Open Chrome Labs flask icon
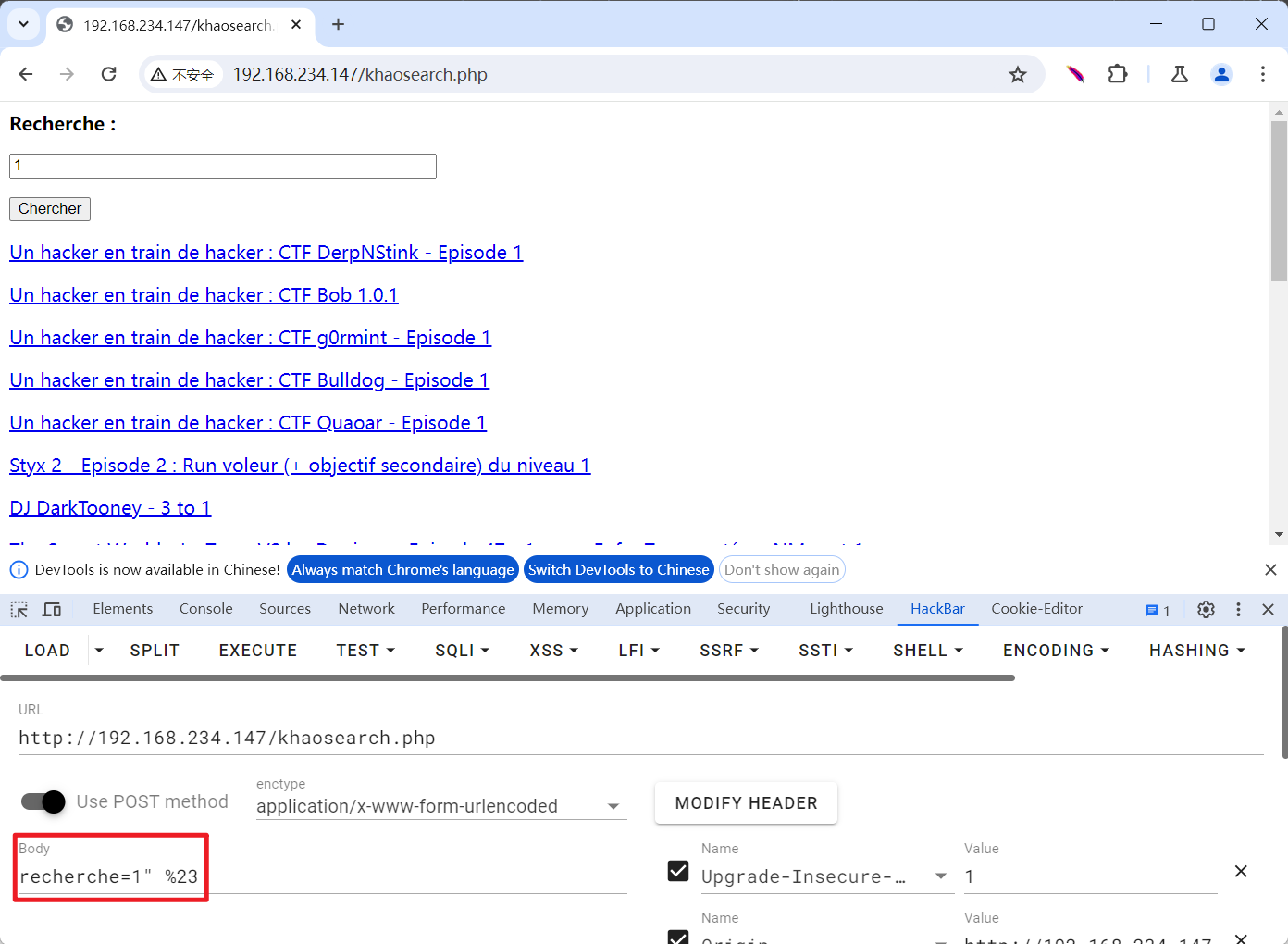The width and height of the screenshot is (1288, 944). (1180, 74)
